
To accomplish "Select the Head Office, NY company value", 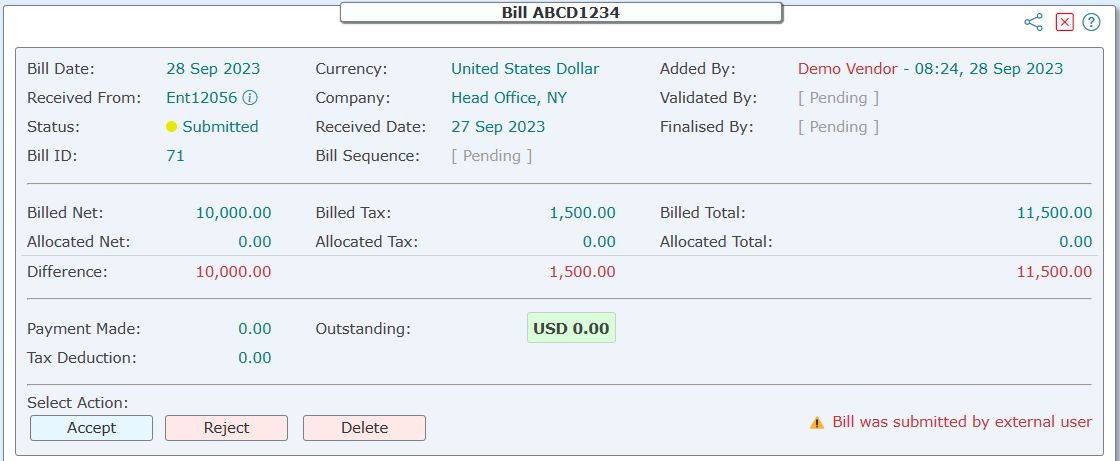I will pos(509,98).
